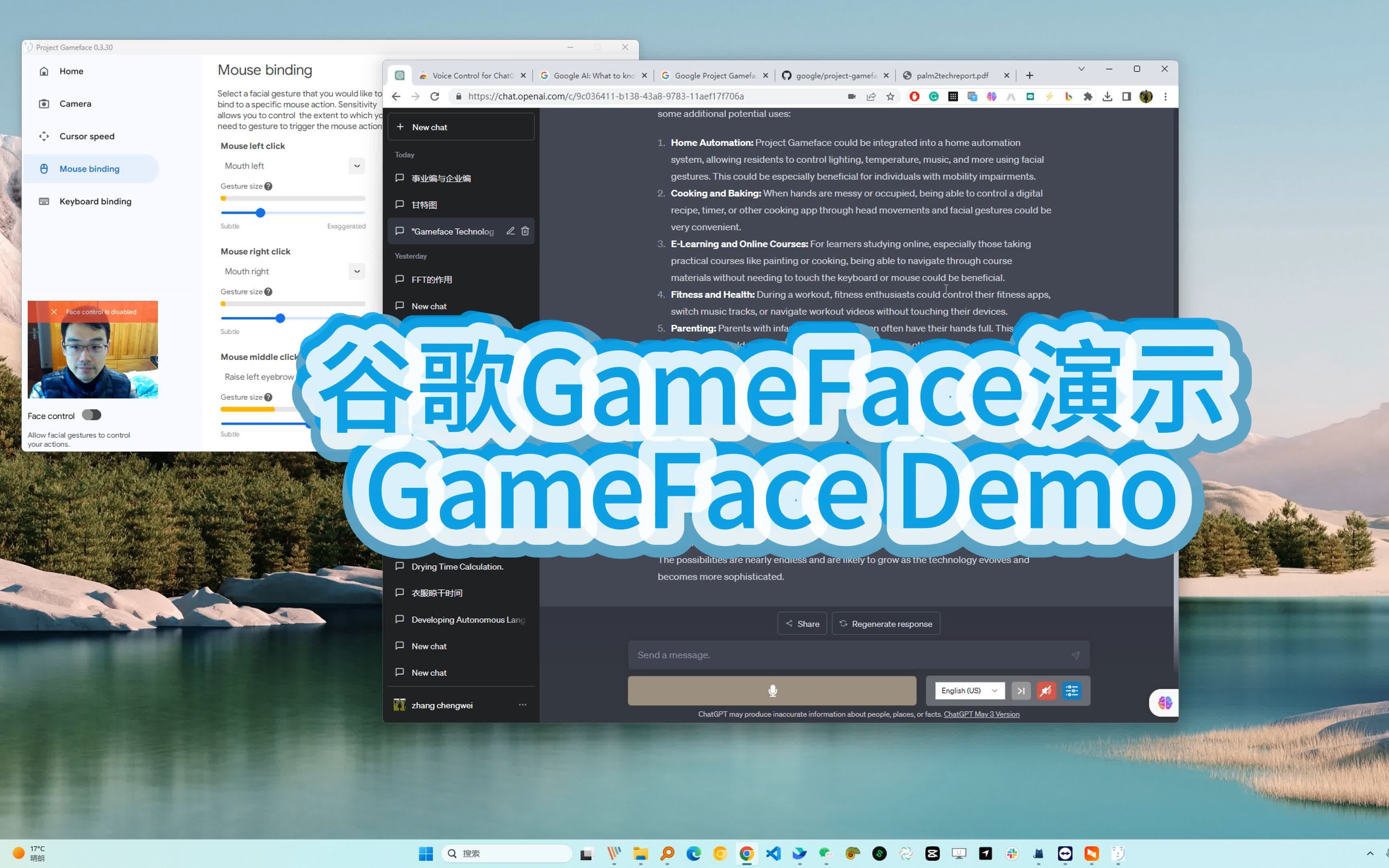Open the Mouse left click gesture dropdown
This screenshot has width=1389, height=868.
point(356,166)
